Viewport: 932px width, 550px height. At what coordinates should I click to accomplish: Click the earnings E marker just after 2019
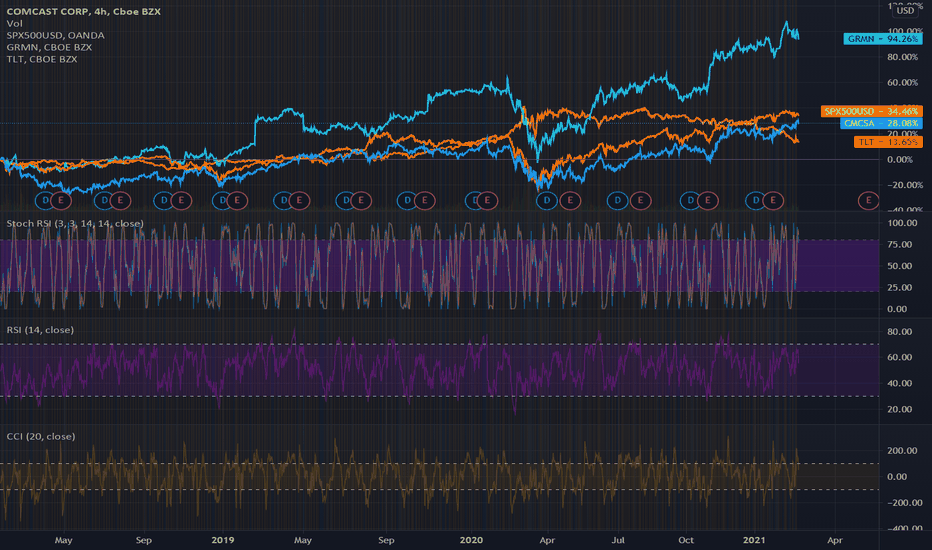[x=237, y=200]
